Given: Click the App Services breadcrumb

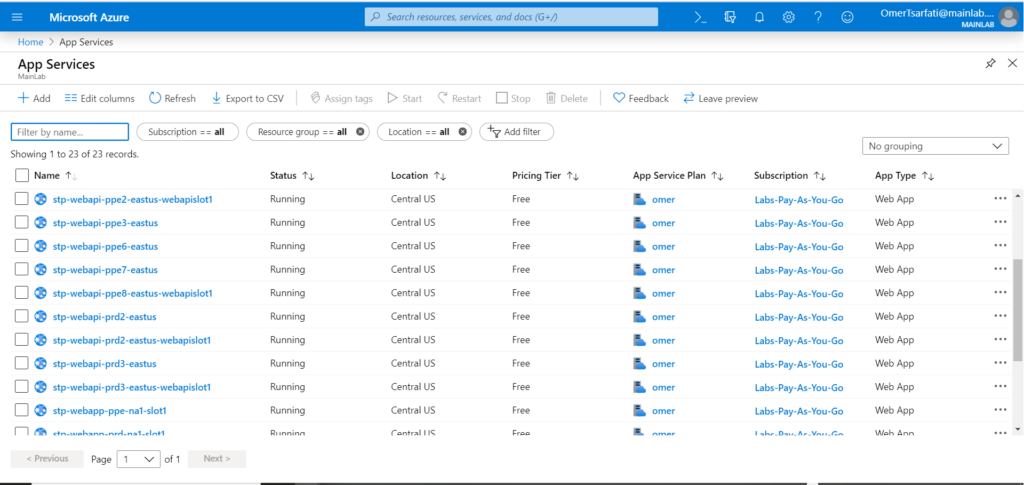Looking at the screenshot, I should pos(86,42).
